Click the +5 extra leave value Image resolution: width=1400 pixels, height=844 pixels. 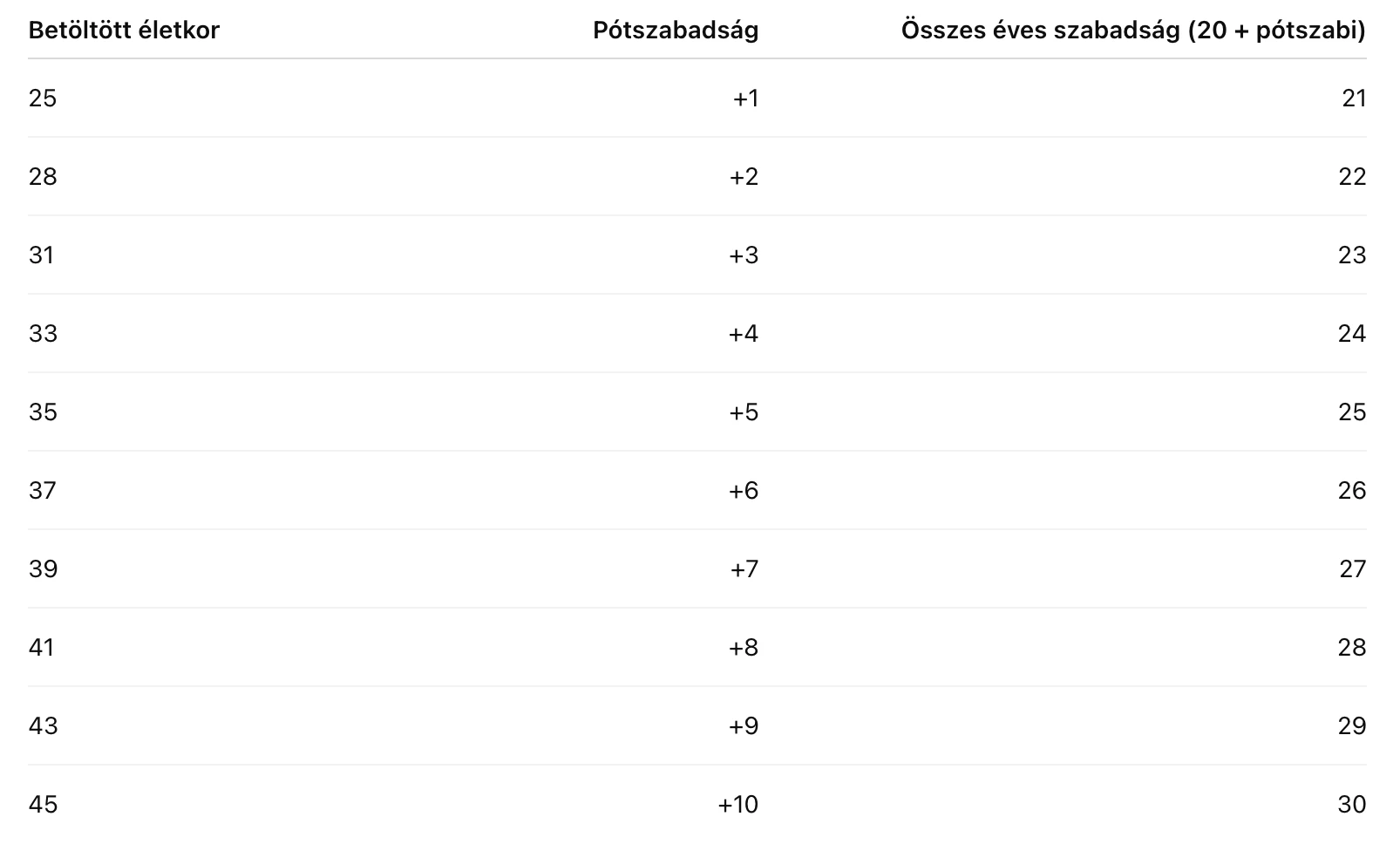(x=744, y=412)
